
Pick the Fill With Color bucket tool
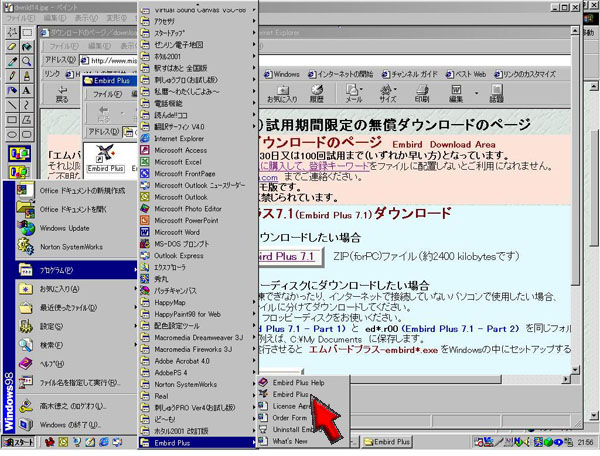click(x=26, y=47)
